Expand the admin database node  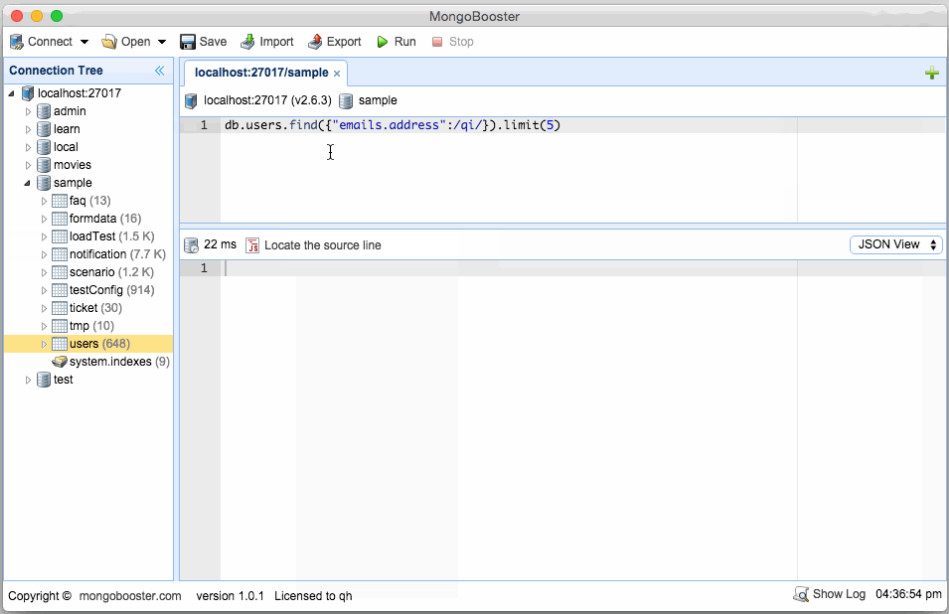[x=28, y=111]
